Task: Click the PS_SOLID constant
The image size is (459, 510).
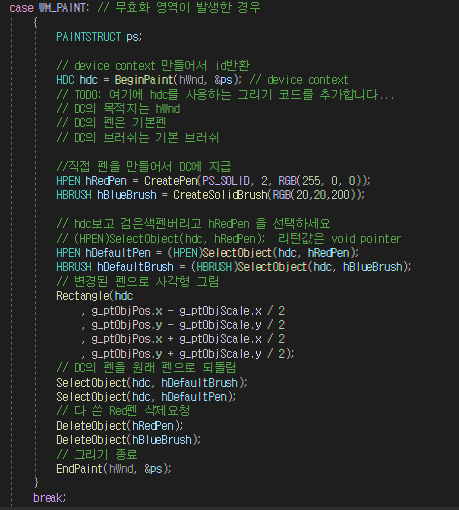Action: pos(226,181)
